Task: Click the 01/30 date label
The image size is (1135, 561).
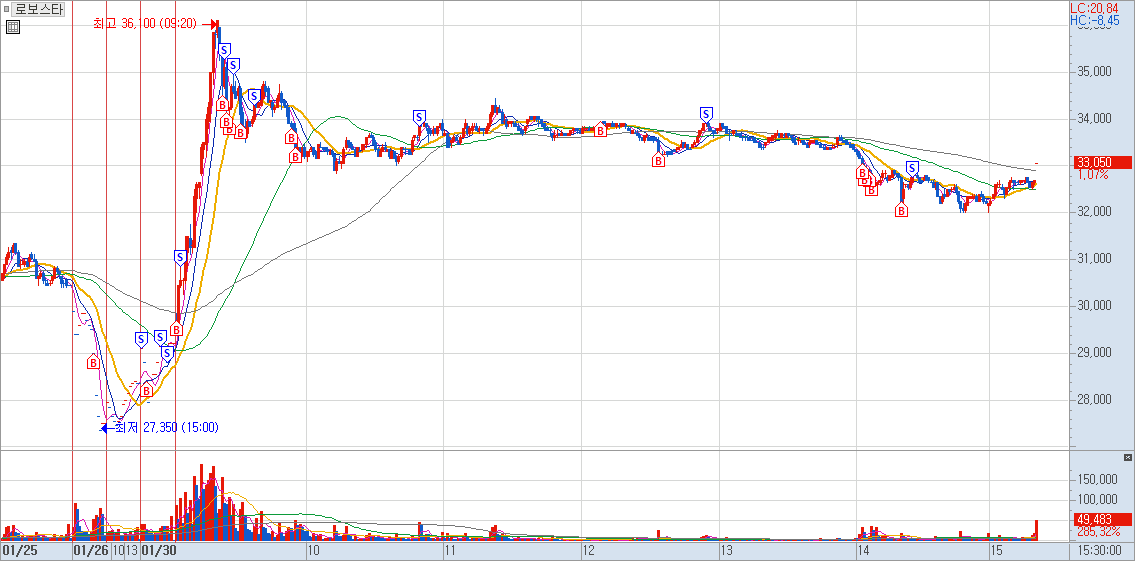Action: [159, 550]
